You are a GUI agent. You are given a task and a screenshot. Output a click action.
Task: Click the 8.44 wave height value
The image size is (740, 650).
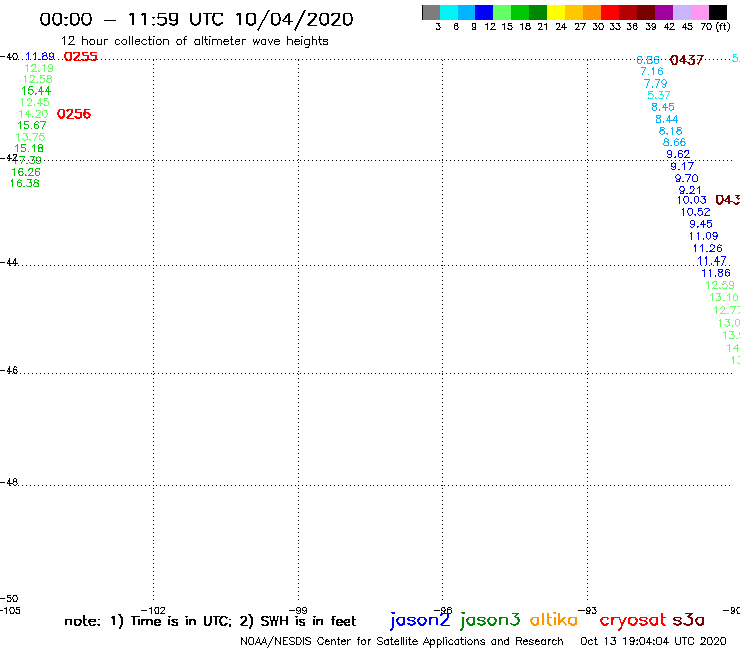point(666,119)
